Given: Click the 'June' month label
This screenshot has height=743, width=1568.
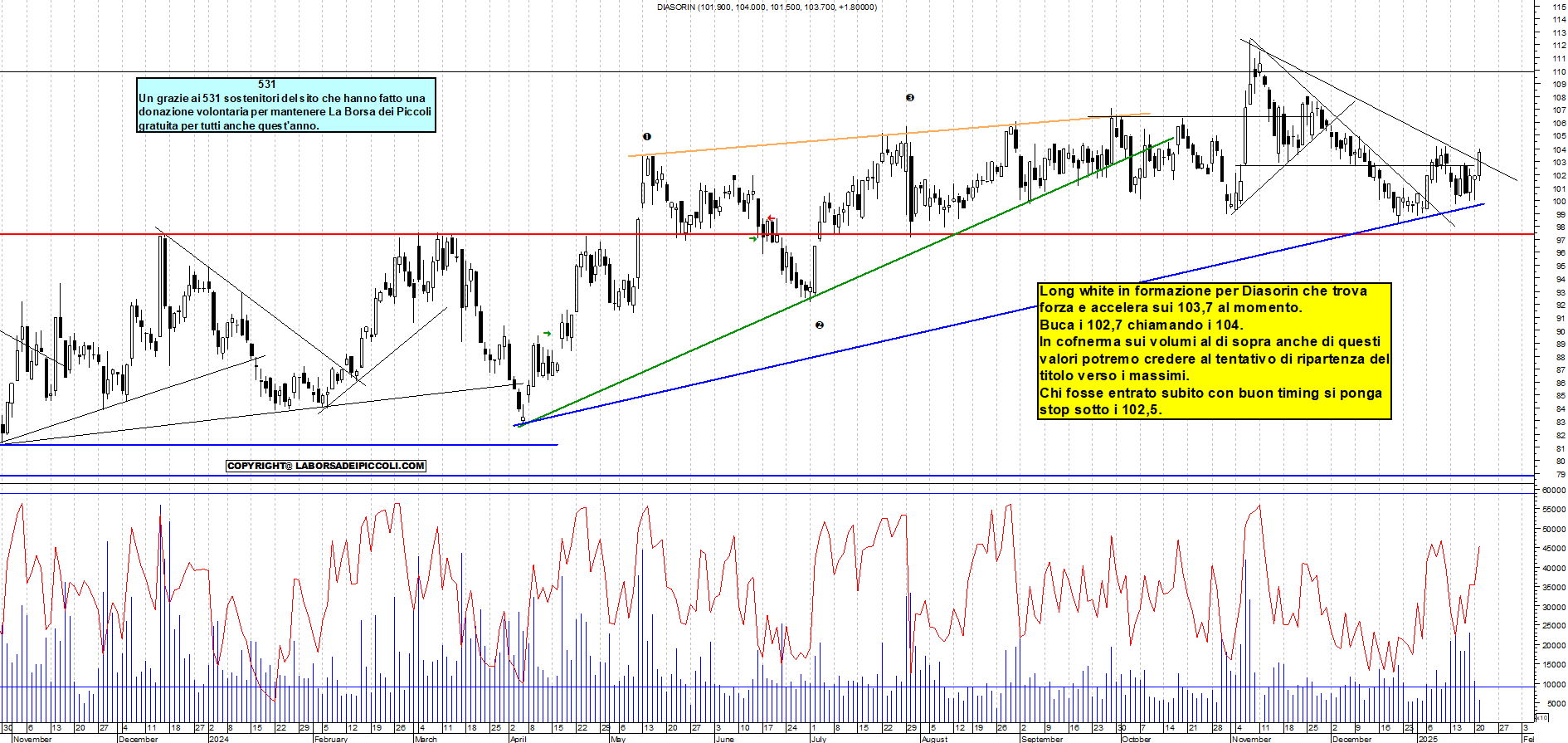Looking at the screenshot, I should (x=724, y=739).
